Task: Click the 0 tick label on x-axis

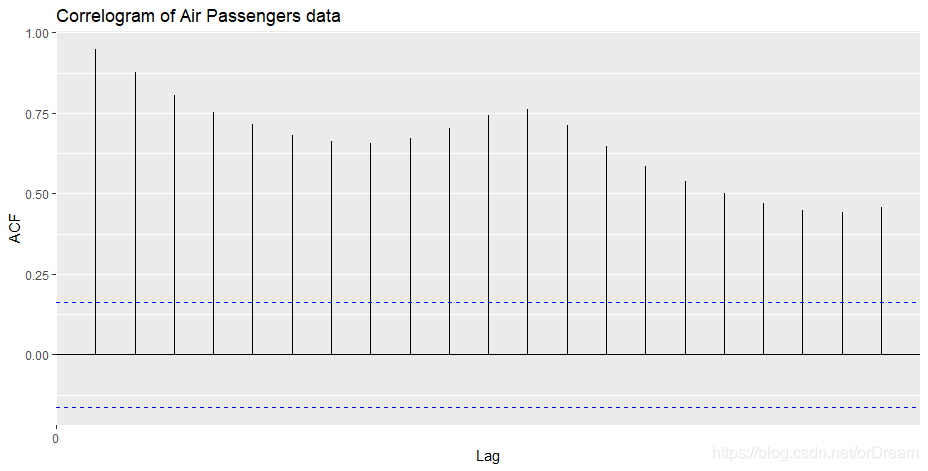Action: (56, 439)
